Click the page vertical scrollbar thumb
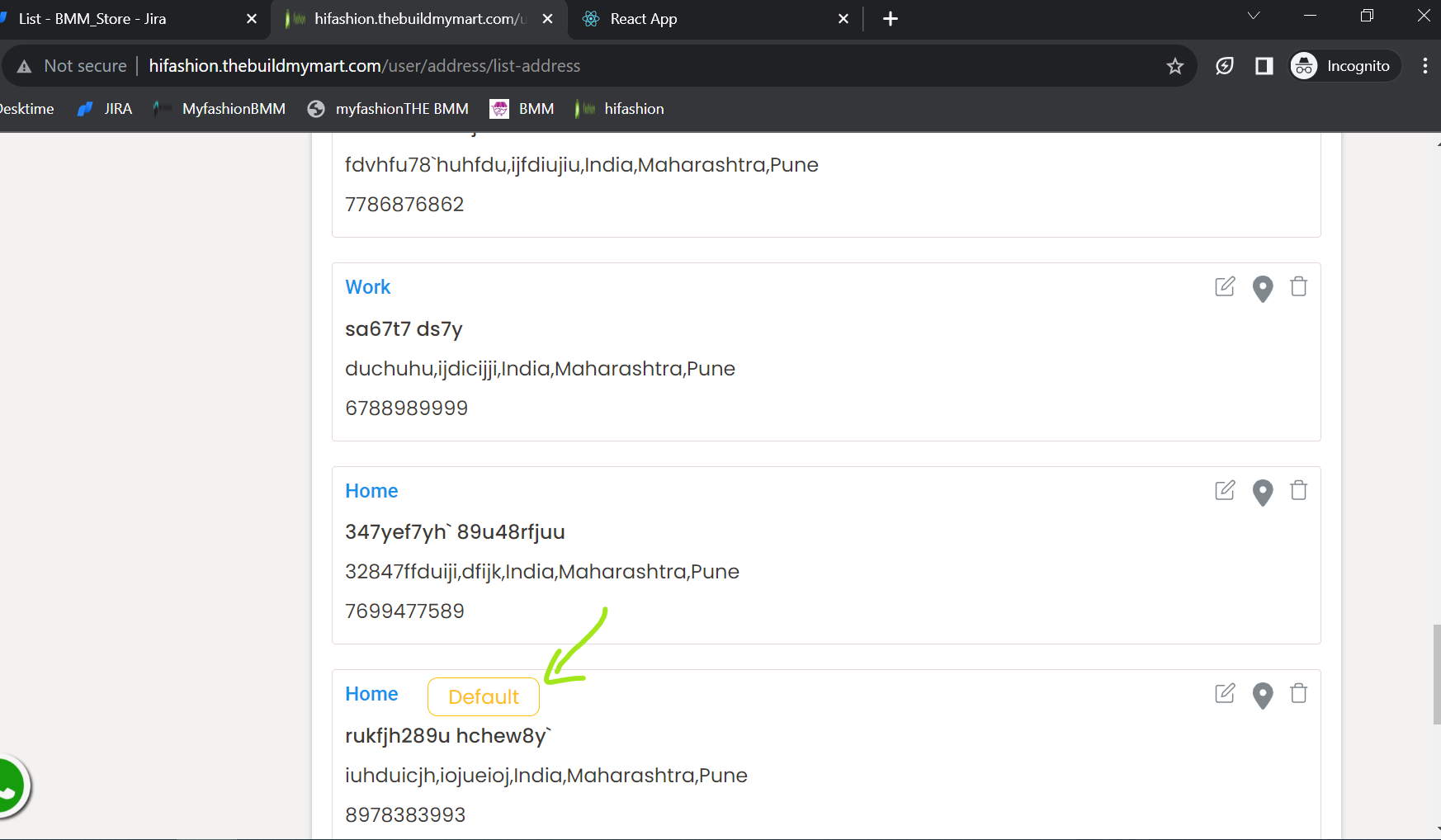This screenshot has width=1441, height=840. (x=1437, y=674)
